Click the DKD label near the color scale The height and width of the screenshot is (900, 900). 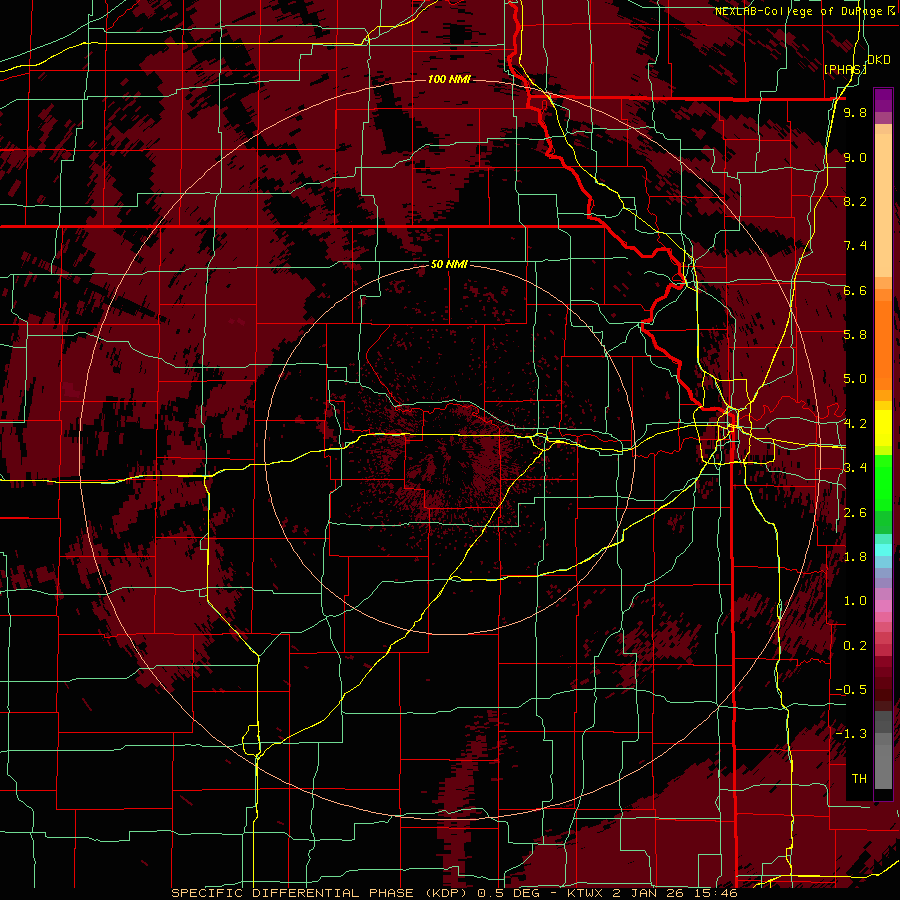click(x=878, y=60)
